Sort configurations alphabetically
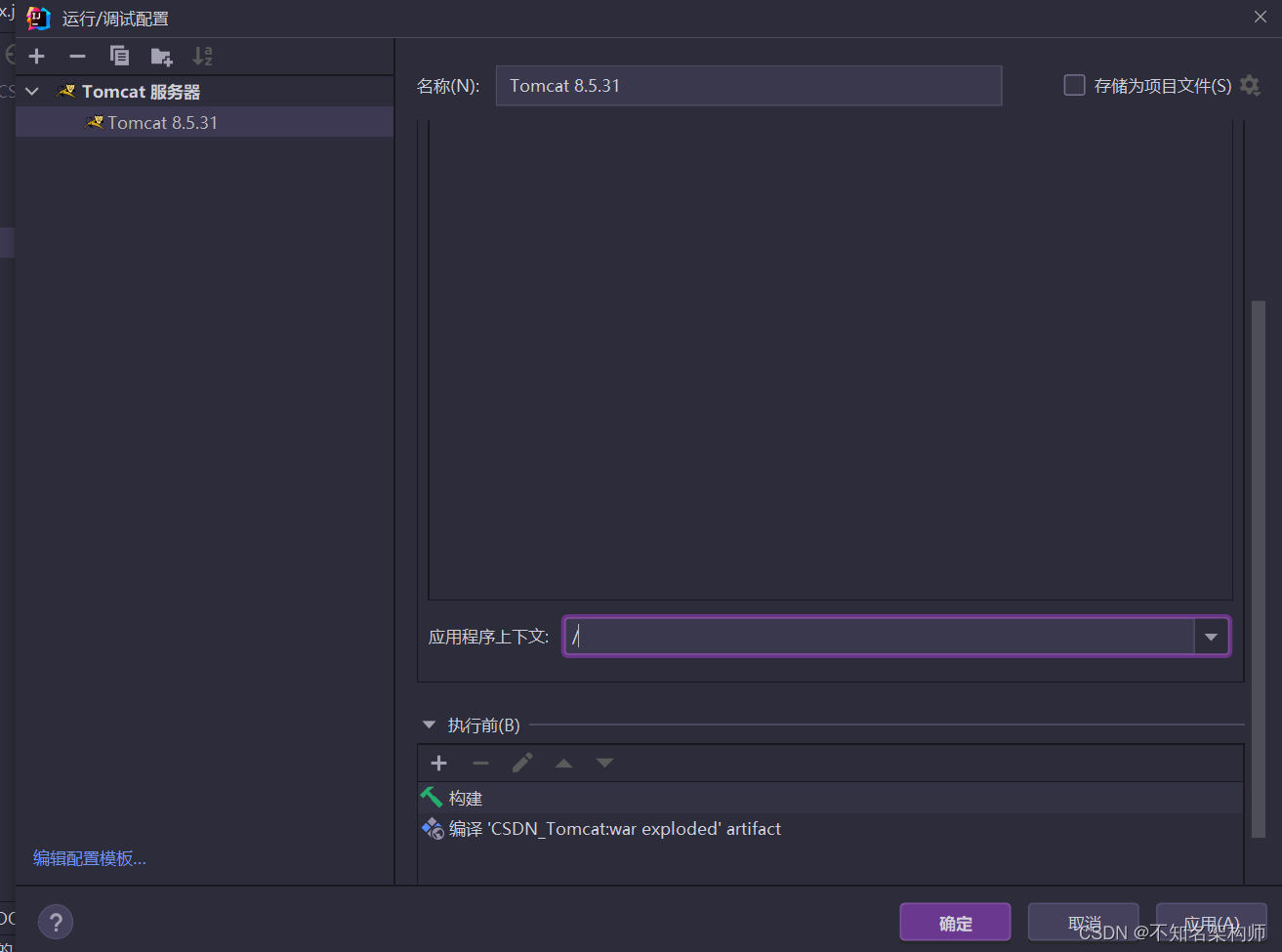 coord(202,57)
